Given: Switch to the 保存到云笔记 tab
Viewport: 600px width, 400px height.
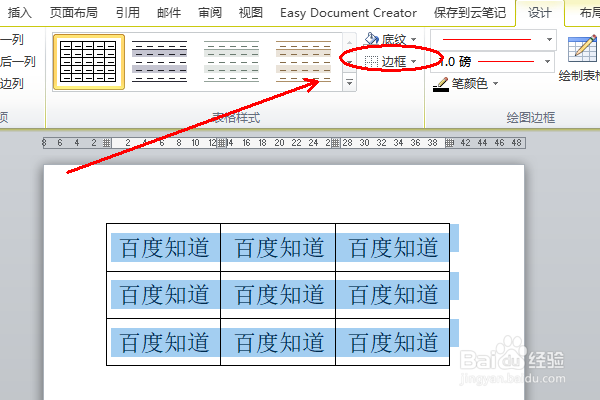Looking at the screenshot, I should point(470,13).
